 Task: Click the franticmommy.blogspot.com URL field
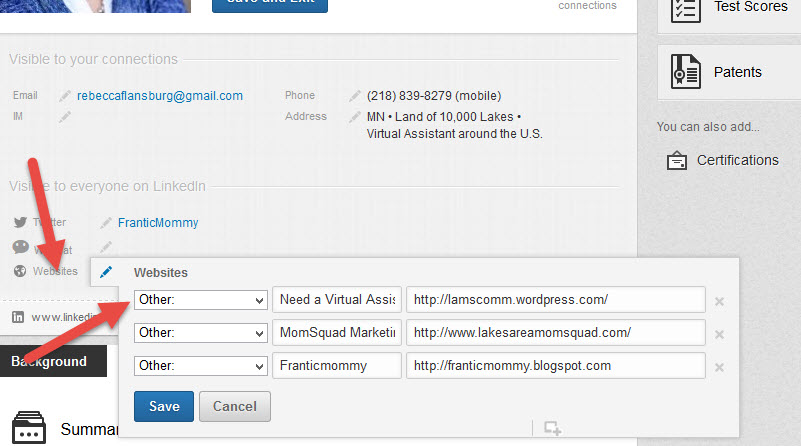(556, 366)
